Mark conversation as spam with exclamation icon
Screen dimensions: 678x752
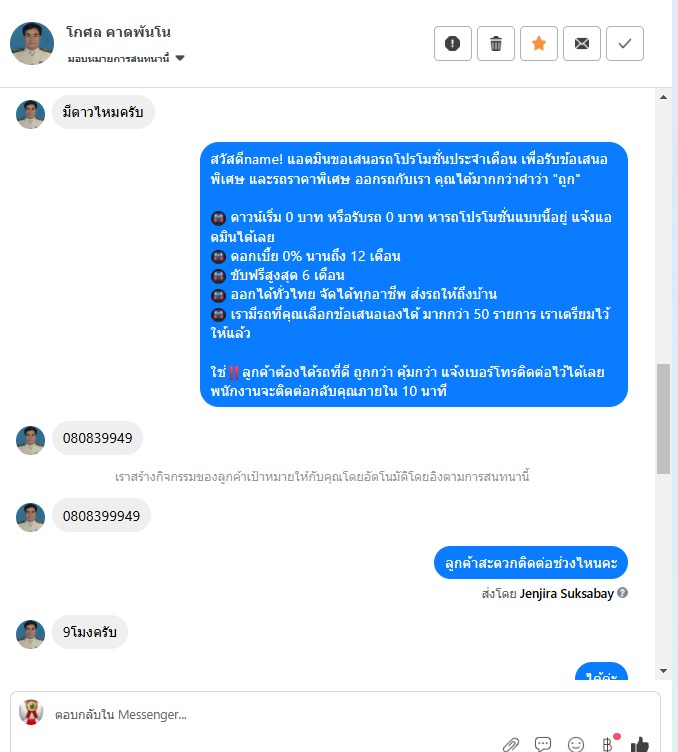tap(453, 44)
